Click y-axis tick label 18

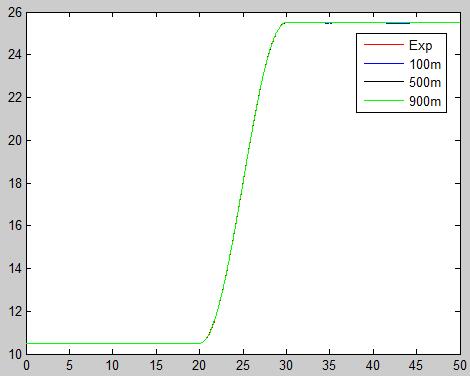(x=14, y=183)
